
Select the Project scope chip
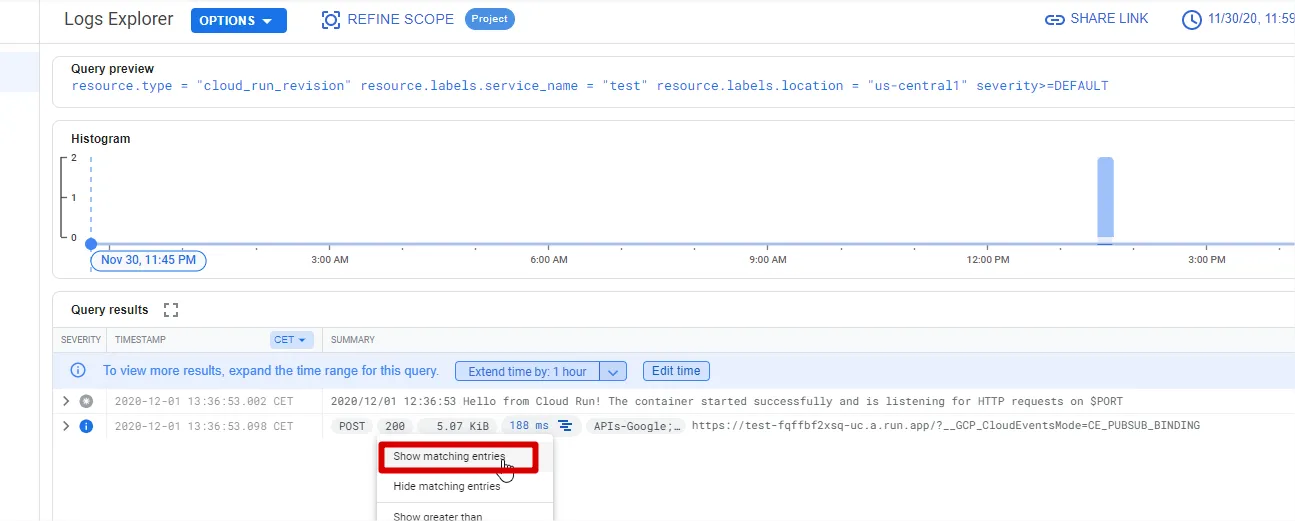coord(490,19)
